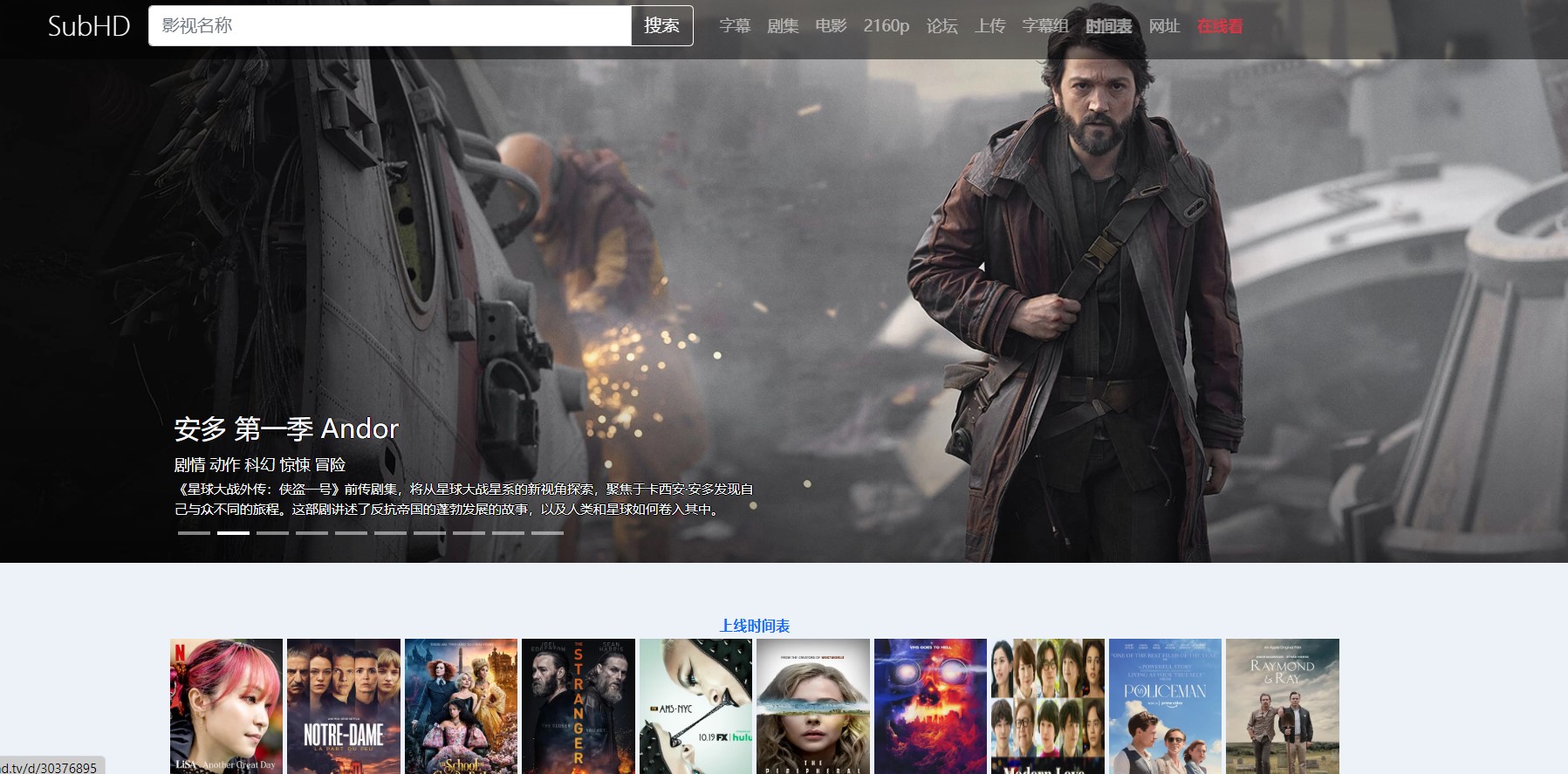This screenshot has width=1568, height=774.
Task: Open the My Policeman poster
Action: (1165, 706)
